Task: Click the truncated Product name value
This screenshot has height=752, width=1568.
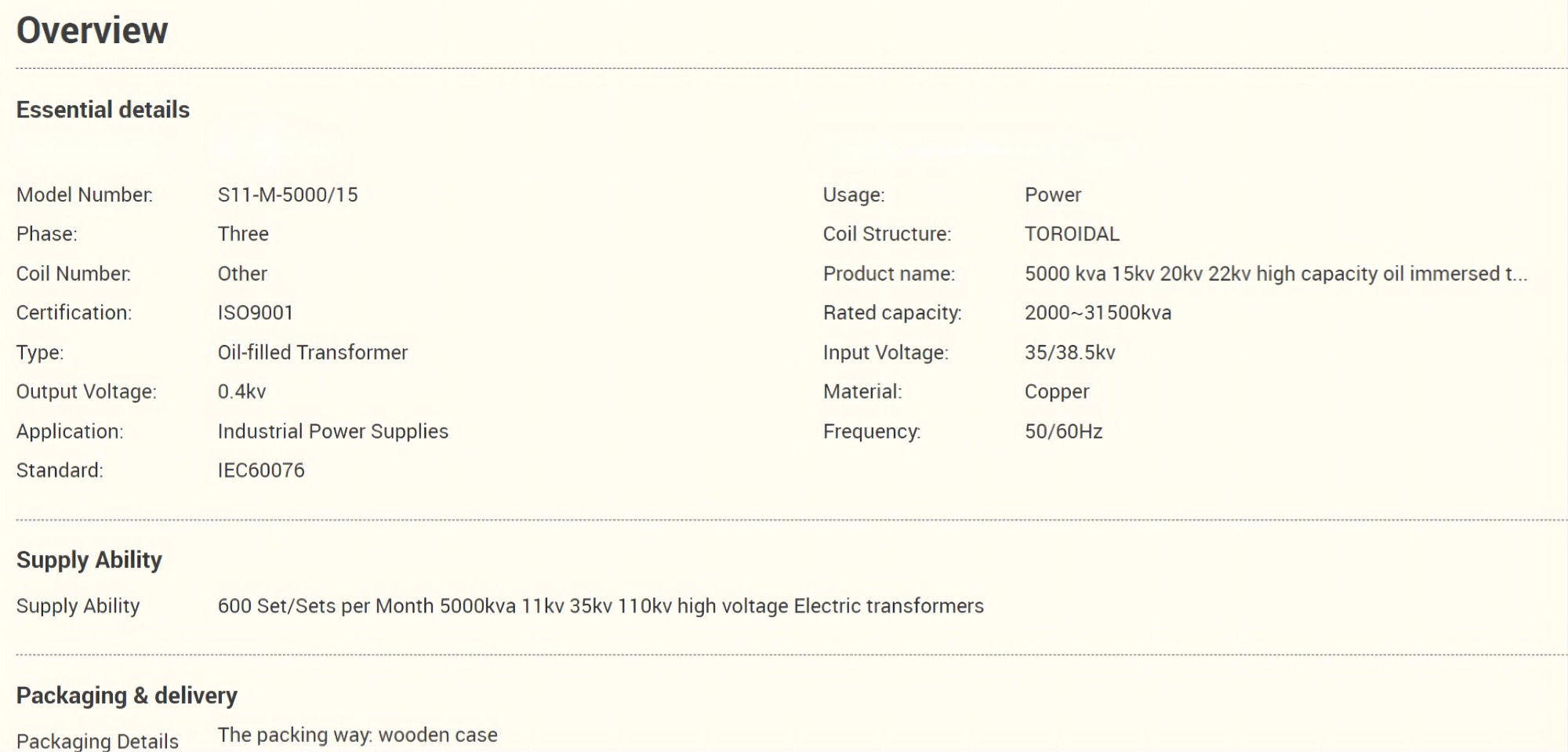Action: [1276, 274]
